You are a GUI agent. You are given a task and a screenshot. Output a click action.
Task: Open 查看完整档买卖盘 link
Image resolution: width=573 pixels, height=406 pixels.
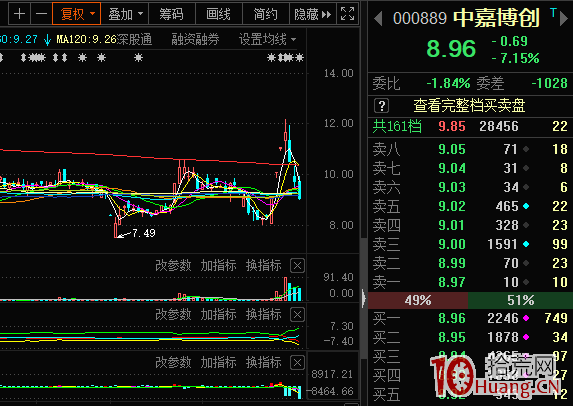point(469,106)
